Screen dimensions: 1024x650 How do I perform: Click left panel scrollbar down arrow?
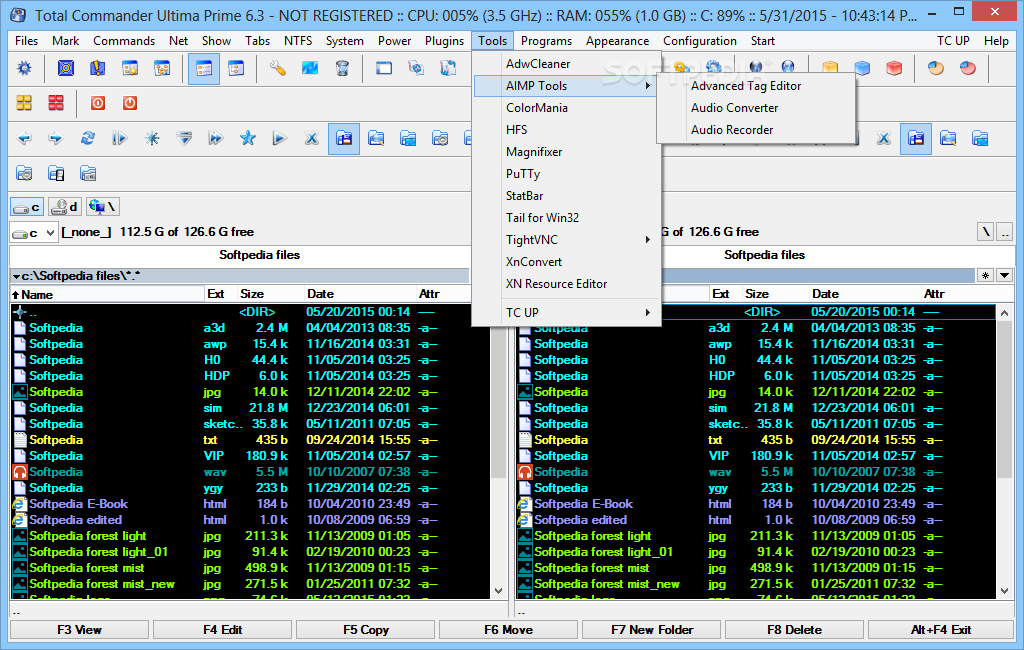coord(498,591)
